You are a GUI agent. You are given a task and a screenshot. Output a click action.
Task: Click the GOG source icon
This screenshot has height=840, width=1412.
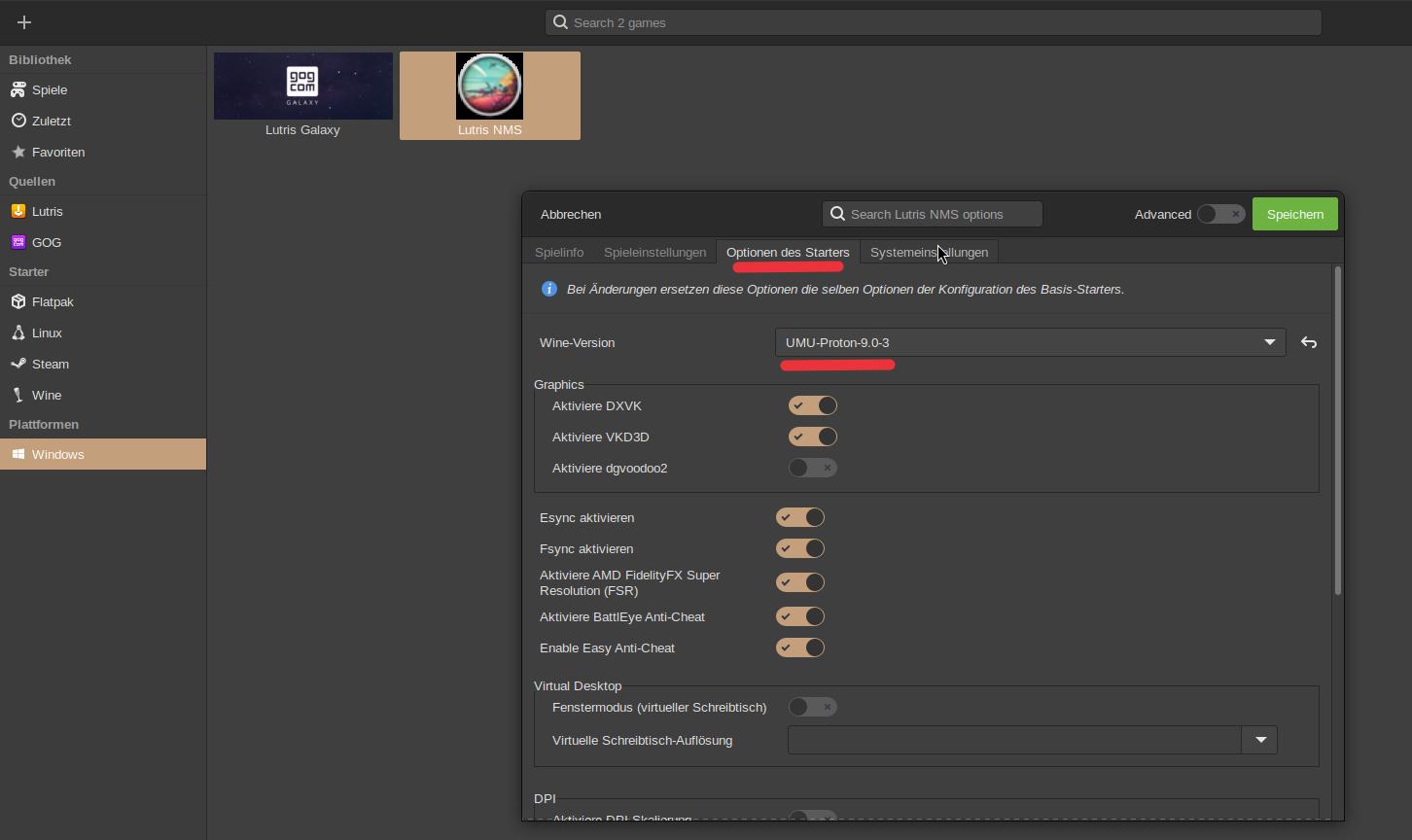tap(18, 242)
